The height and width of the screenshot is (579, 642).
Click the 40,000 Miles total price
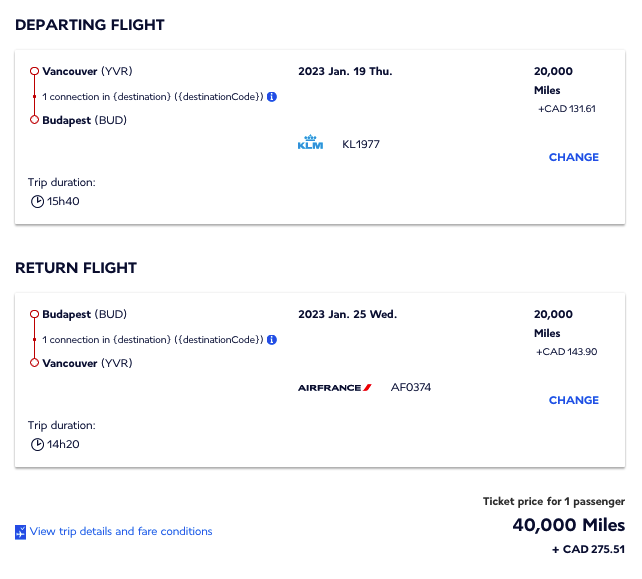pyautogui.click(x=568, y=525)
